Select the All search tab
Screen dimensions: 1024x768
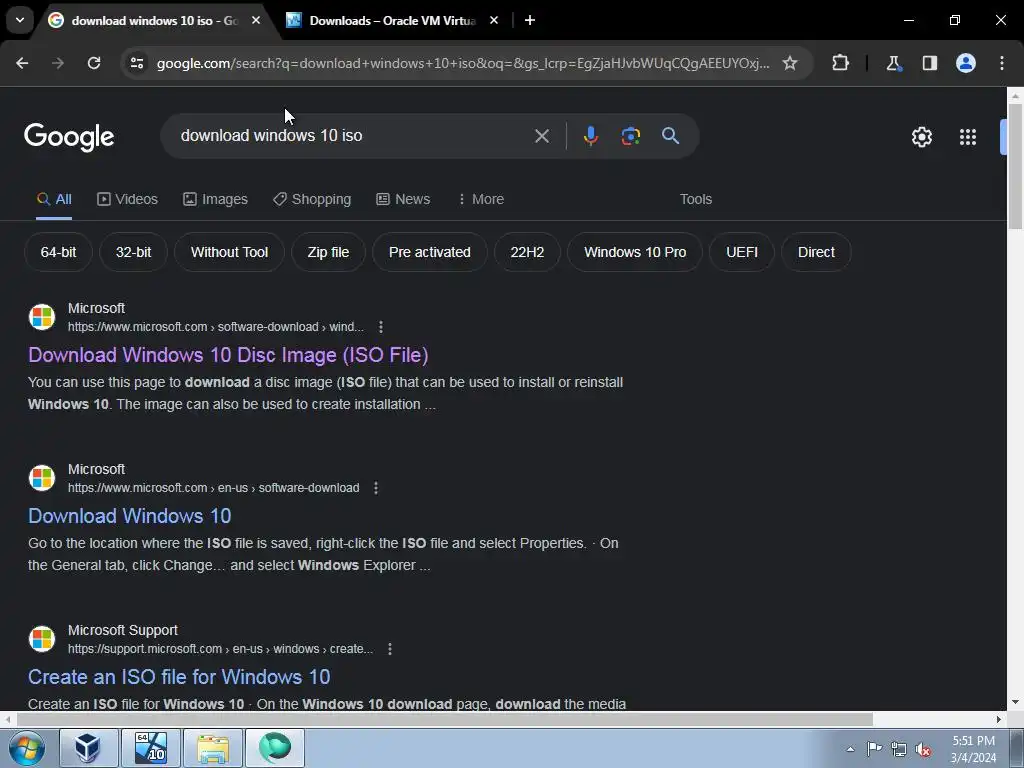54,199
